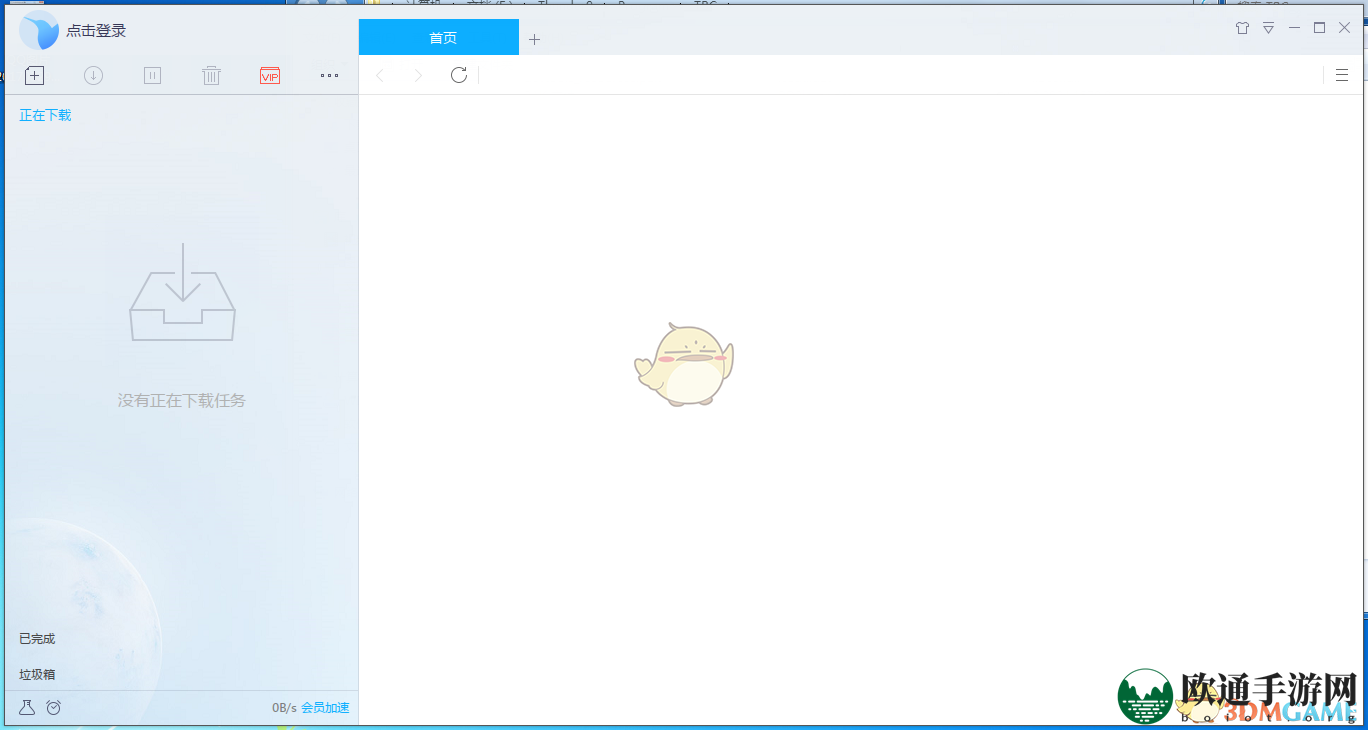The height and width of the screenshot is (730, 1368).
Task: Refresh the page with the reload icon
Action: pyautogui.click(x=459, y=75)
